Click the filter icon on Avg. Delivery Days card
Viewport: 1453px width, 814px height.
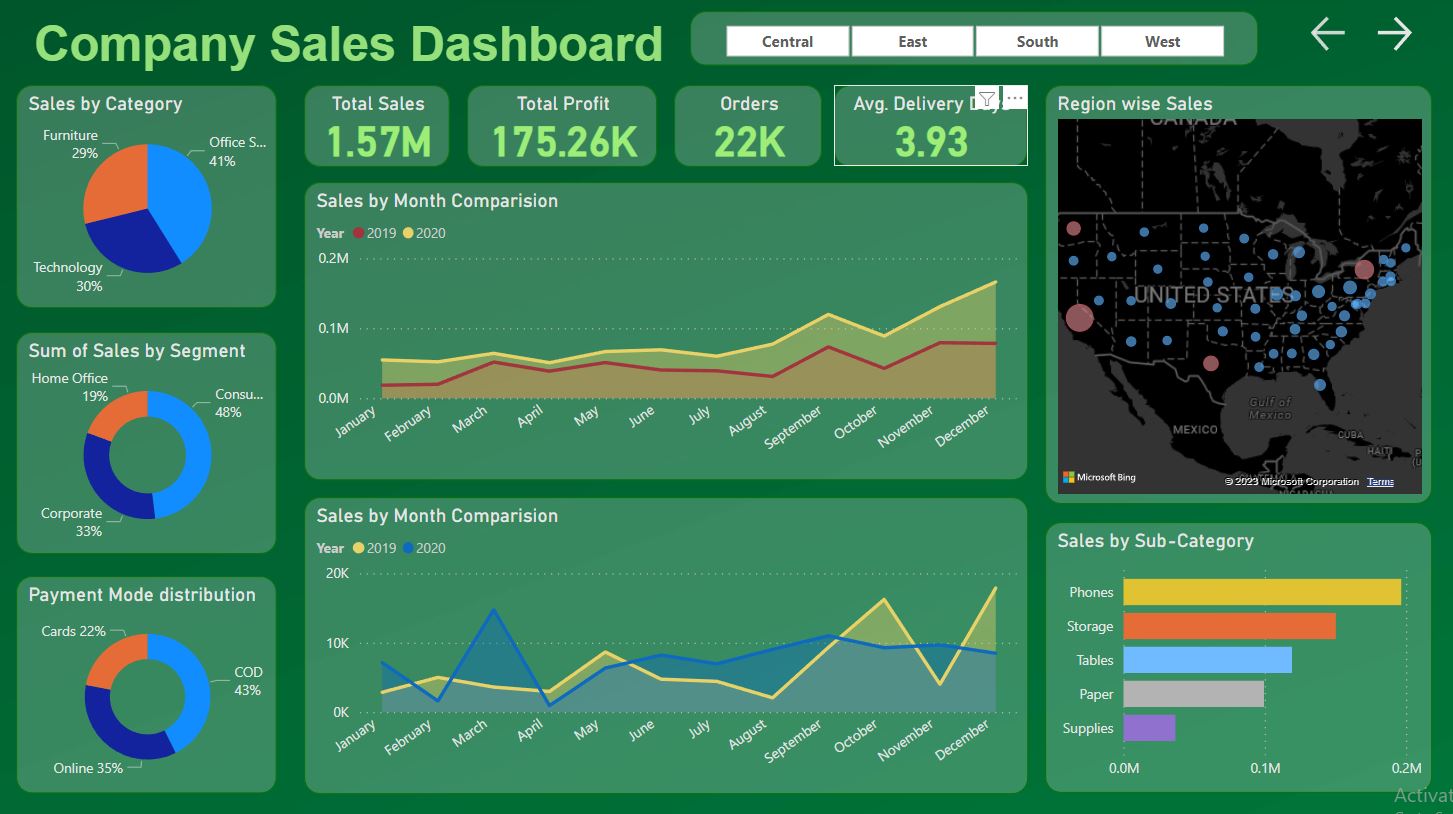click(x=987, y=97)
